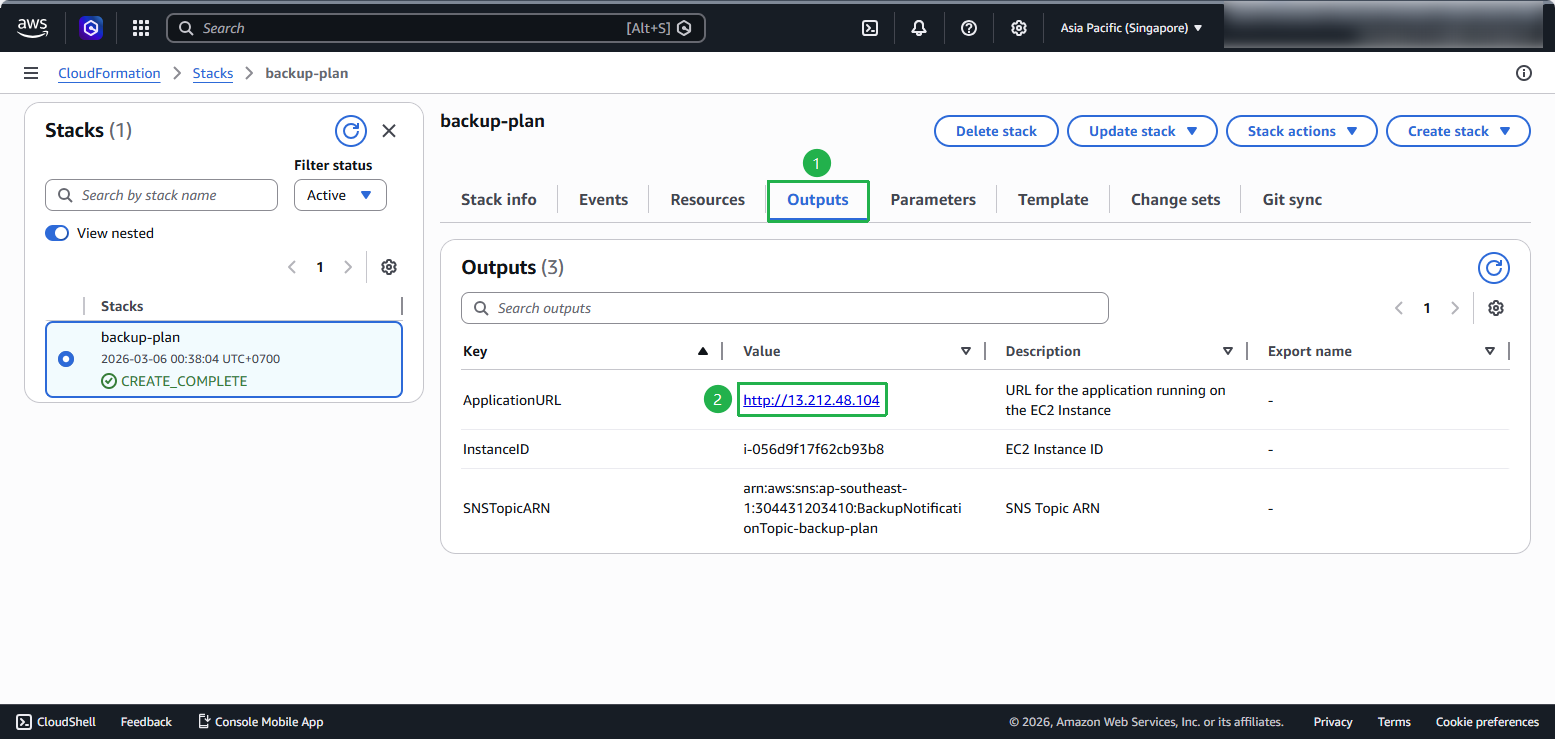Open the Terms link
This screenshot has height=739, width=1555.
(1394, 721)
